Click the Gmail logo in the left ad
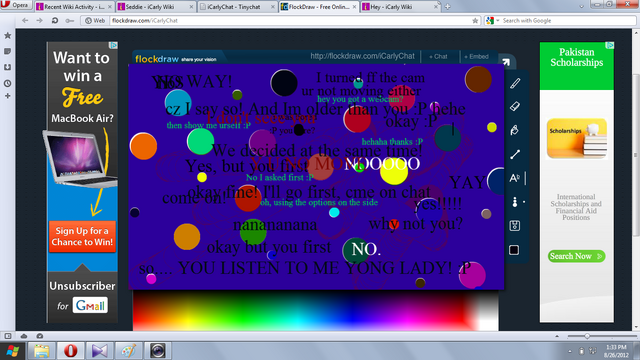This screenshot has height=360, width=640. (x=90, y=305)
